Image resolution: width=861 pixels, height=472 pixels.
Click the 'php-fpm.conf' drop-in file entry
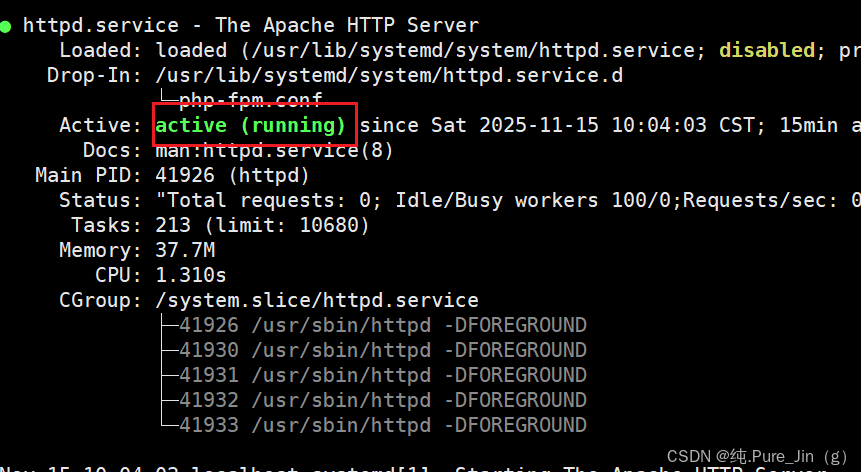pos(251,100)
